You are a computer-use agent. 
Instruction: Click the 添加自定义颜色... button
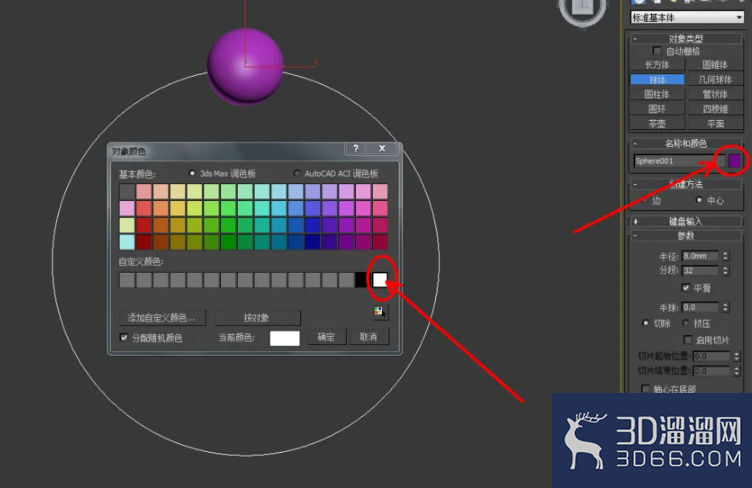pyautogui.click(x=162, y=318)
